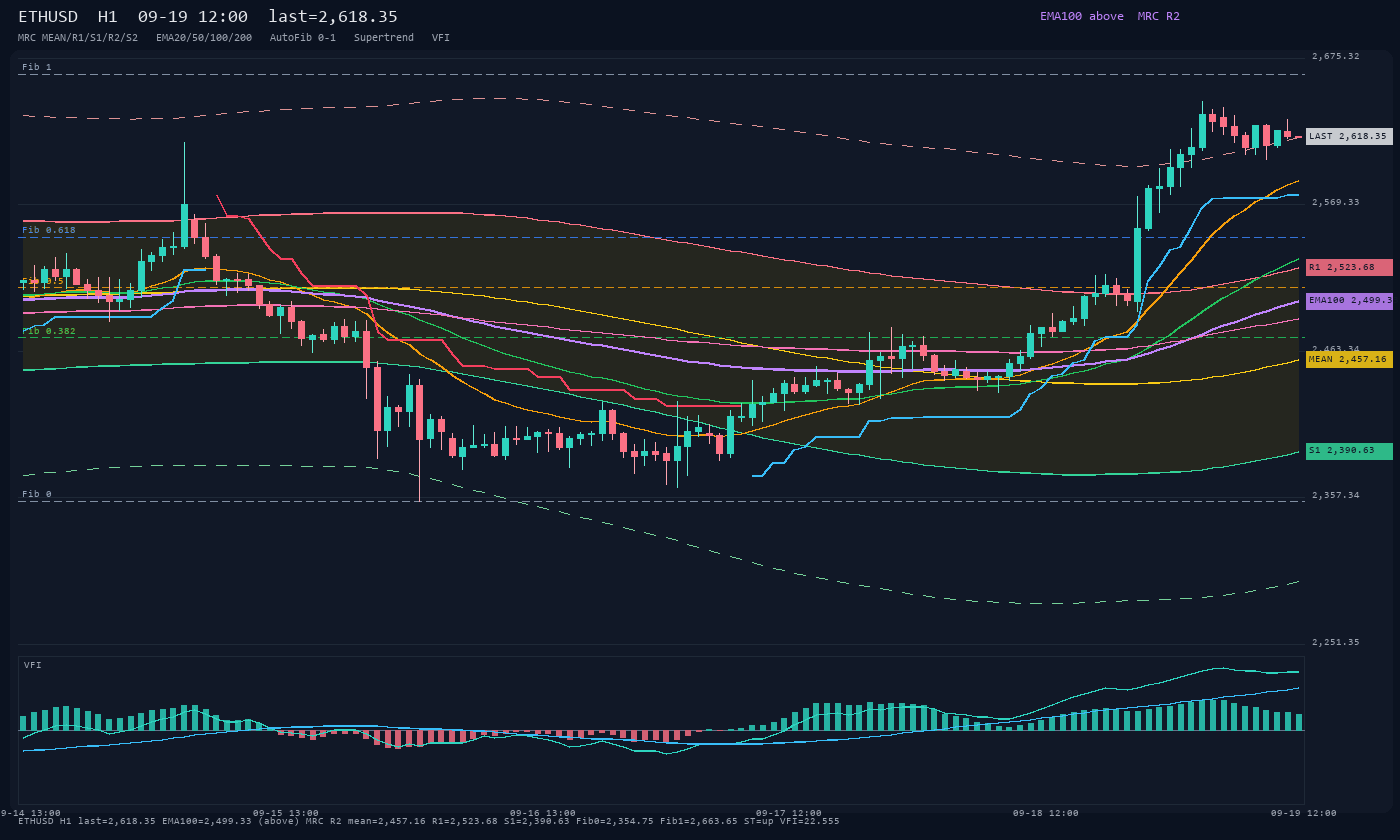Select 'Supertrend' in the indicator legend
The width and height of the screenshot is (1400, 840).
(384, 37)
